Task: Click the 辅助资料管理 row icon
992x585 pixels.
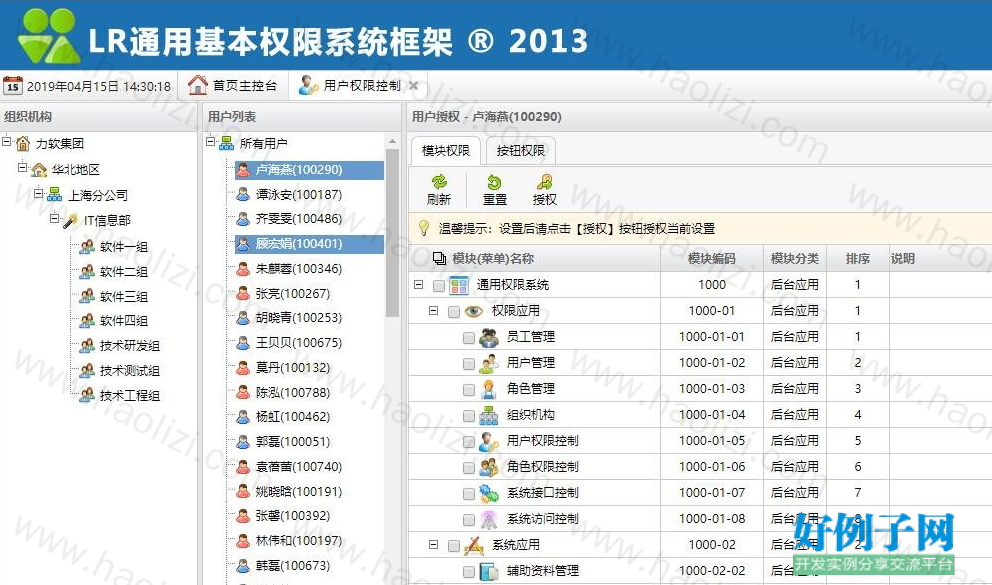Action: [x=488, y=571]
